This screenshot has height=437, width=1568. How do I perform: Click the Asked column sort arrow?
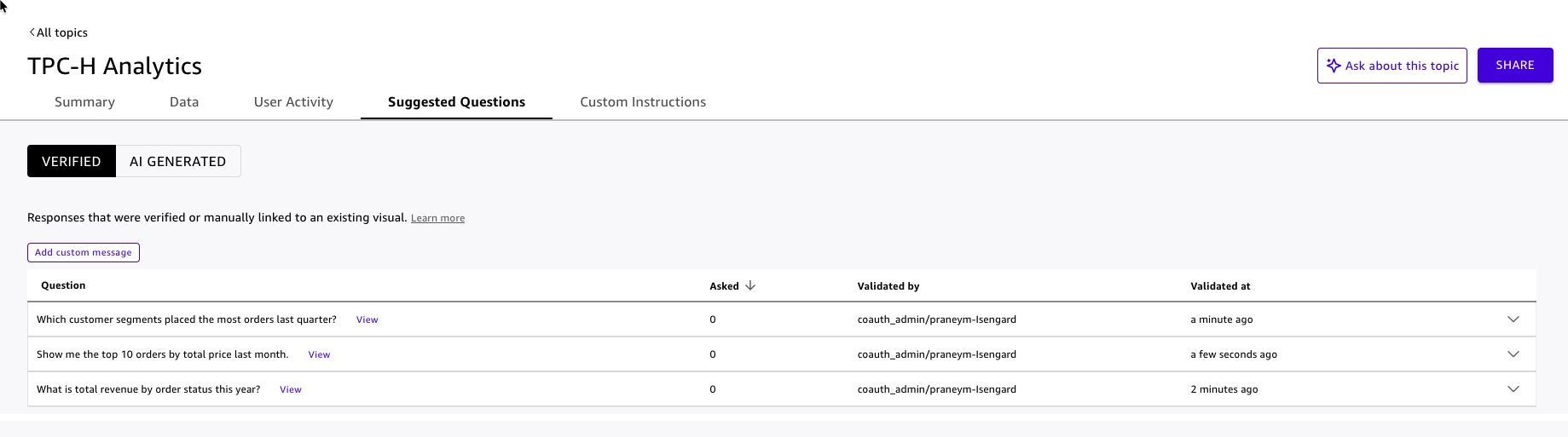(750, 286)
